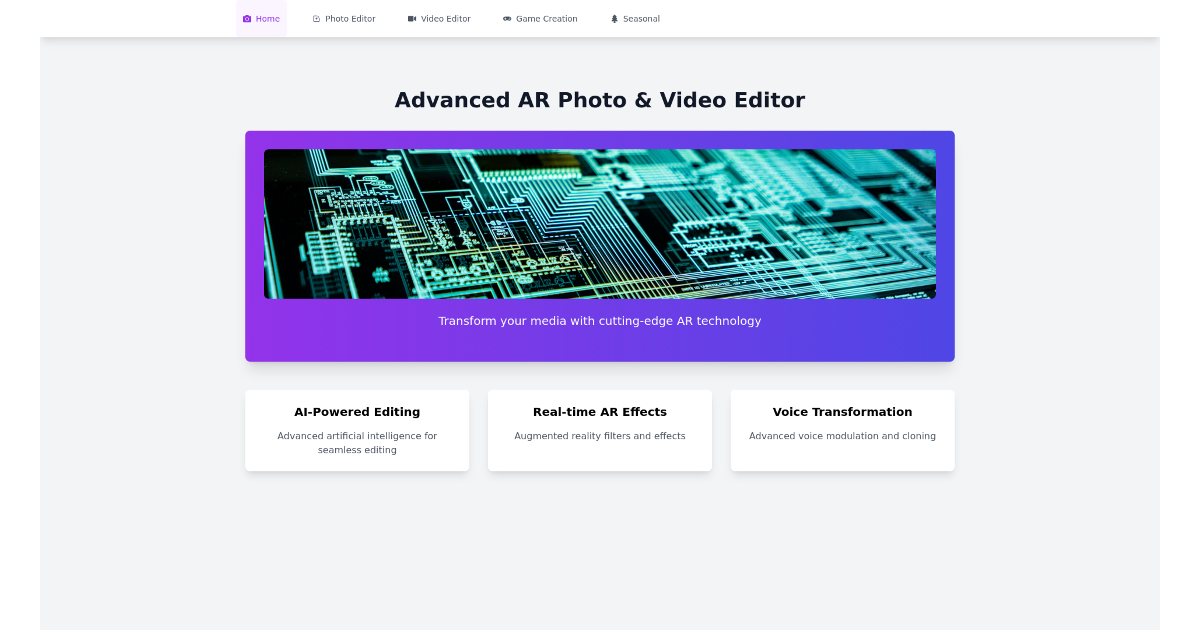
Task: Select the Voice Transformation description text
Action: coord(842,436)
